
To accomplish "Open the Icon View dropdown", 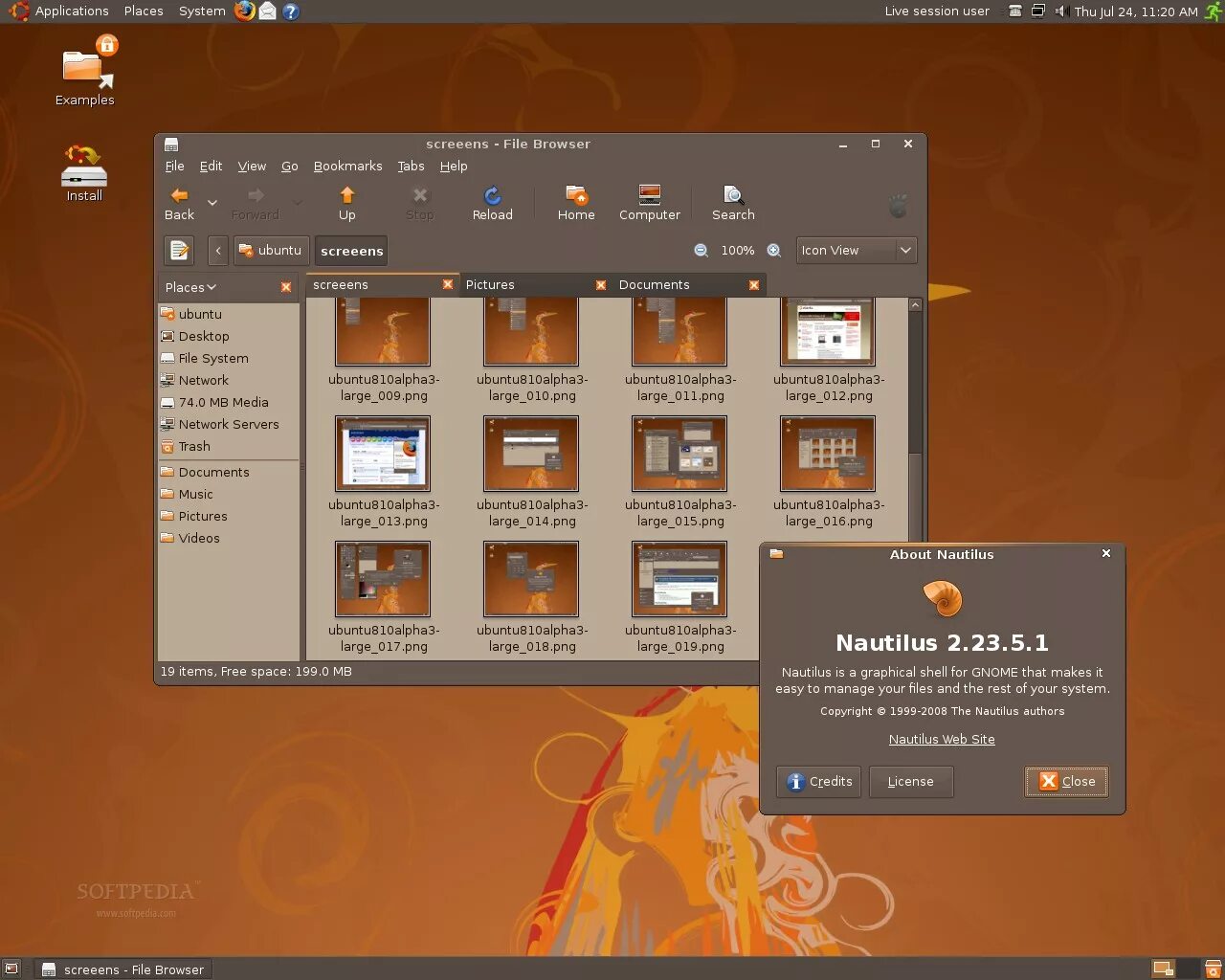I will 857,251.
